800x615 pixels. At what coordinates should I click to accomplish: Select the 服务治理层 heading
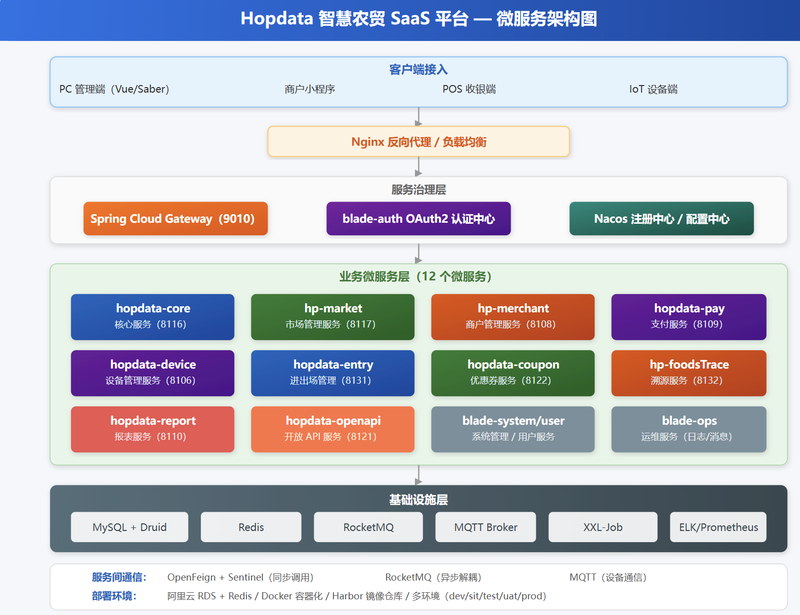418,190
